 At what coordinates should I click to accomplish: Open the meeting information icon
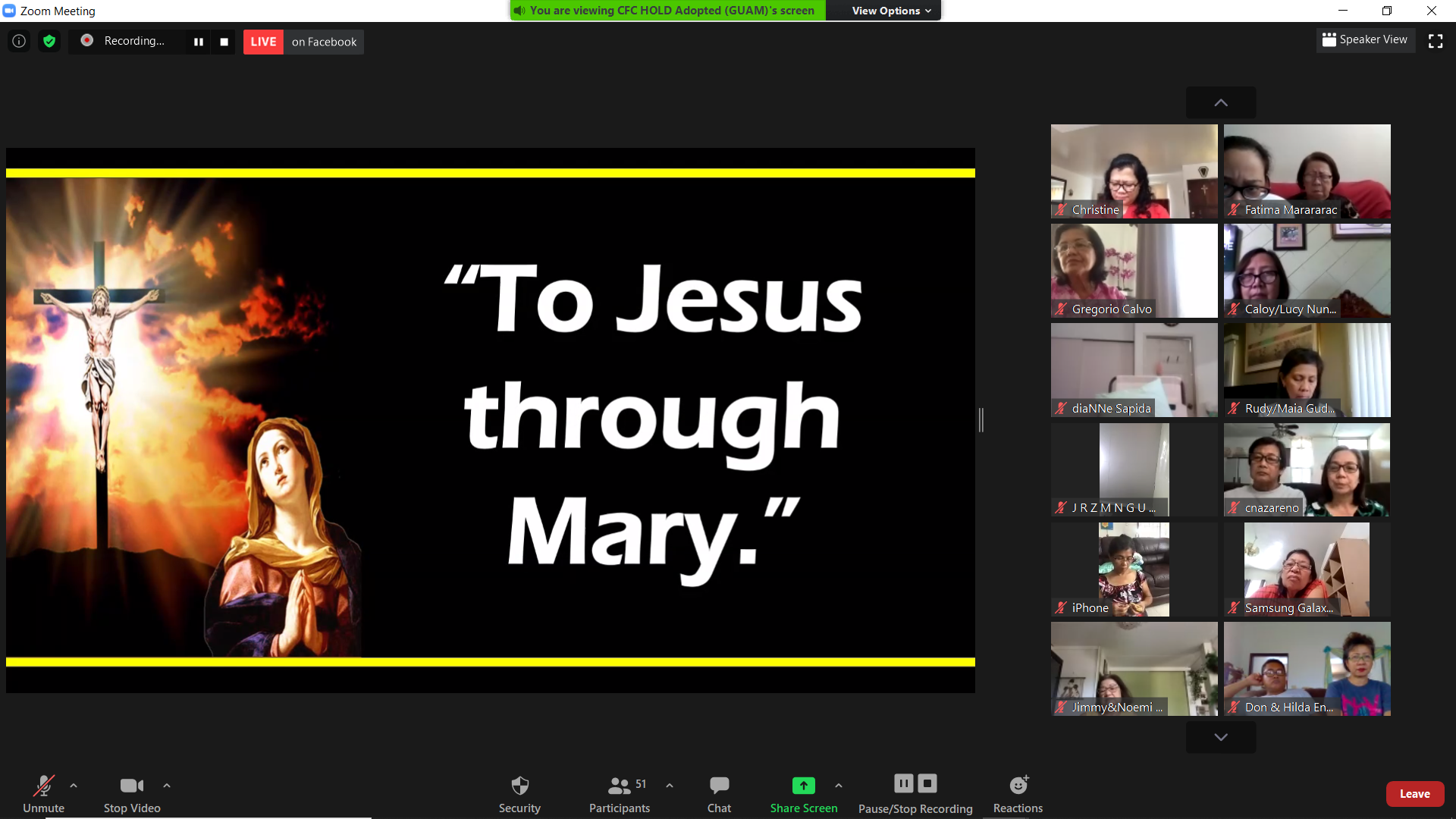point(19,42)
